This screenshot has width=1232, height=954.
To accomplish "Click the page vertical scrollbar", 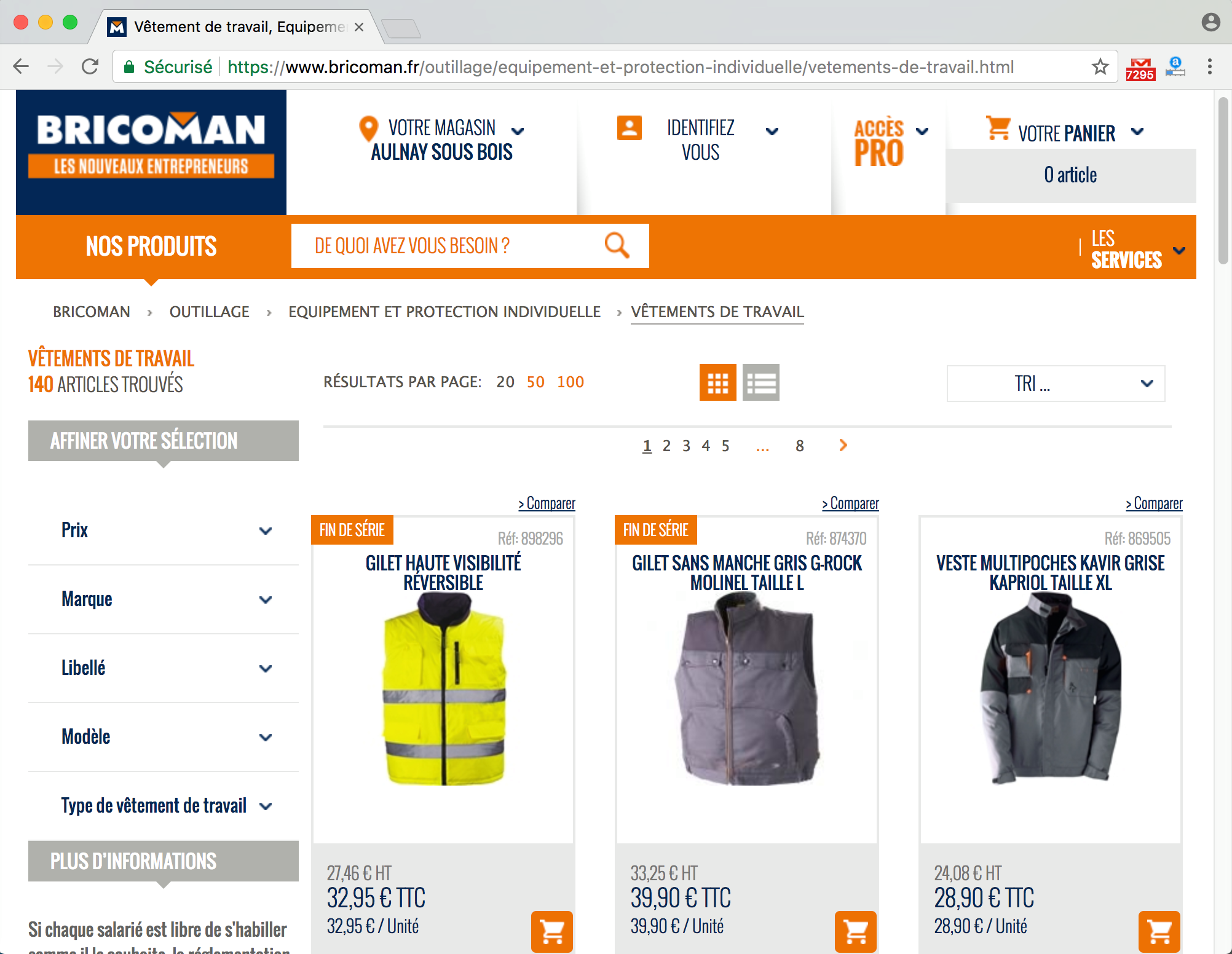I will pyautogui.click(x=1223, y=181).
